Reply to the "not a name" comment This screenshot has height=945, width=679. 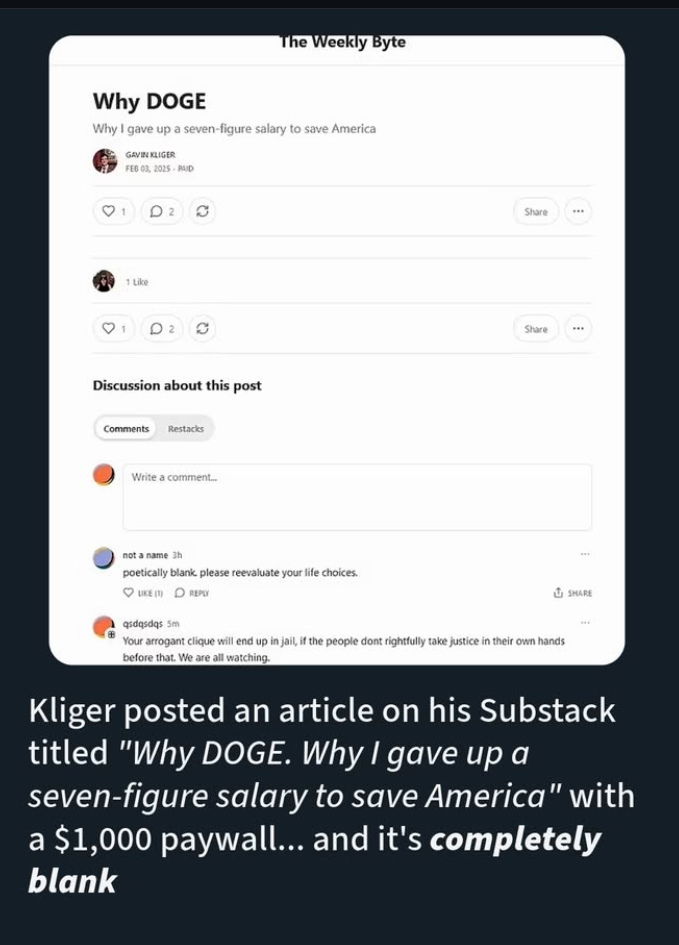click(192, 593)
